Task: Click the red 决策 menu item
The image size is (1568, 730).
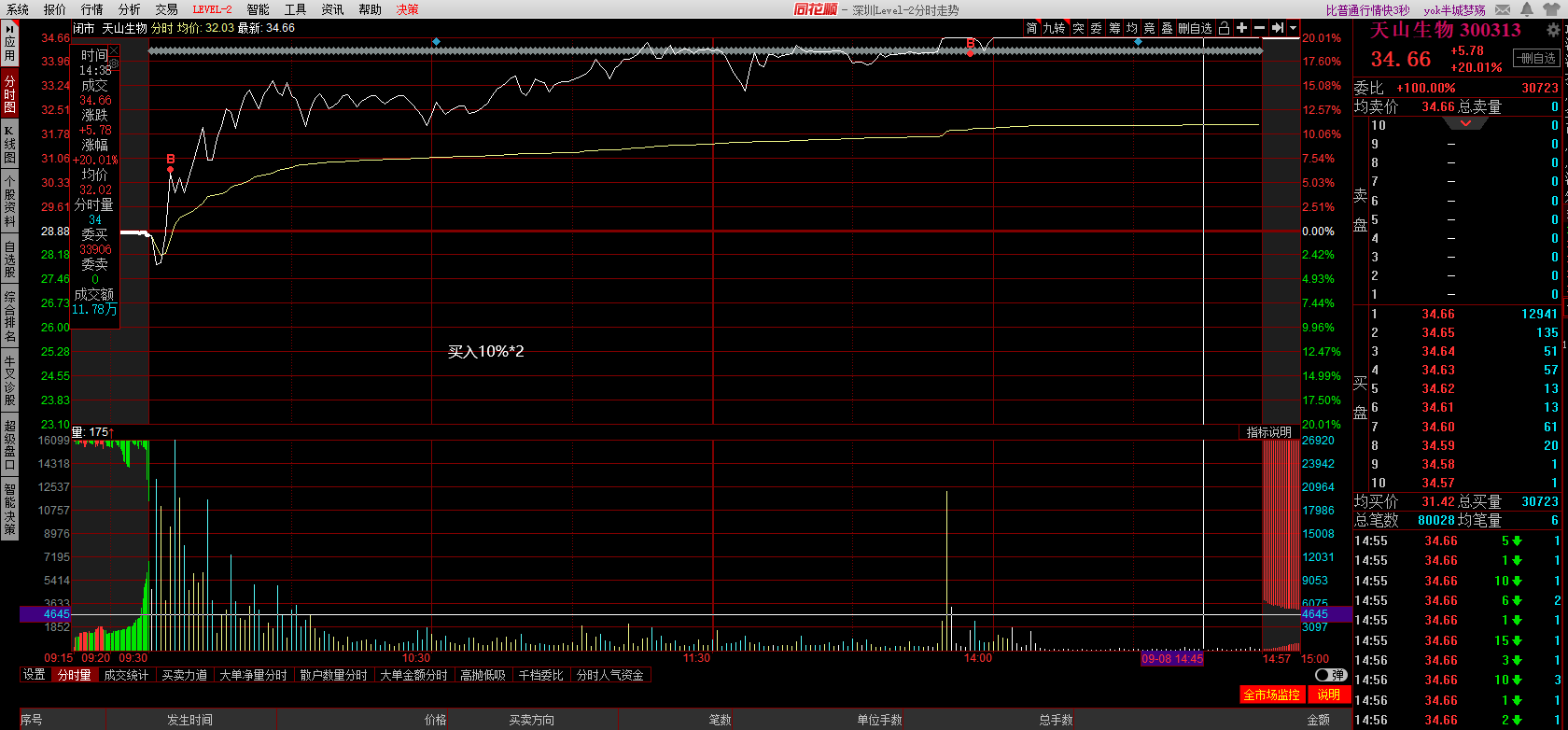Action: coord(408,9)
